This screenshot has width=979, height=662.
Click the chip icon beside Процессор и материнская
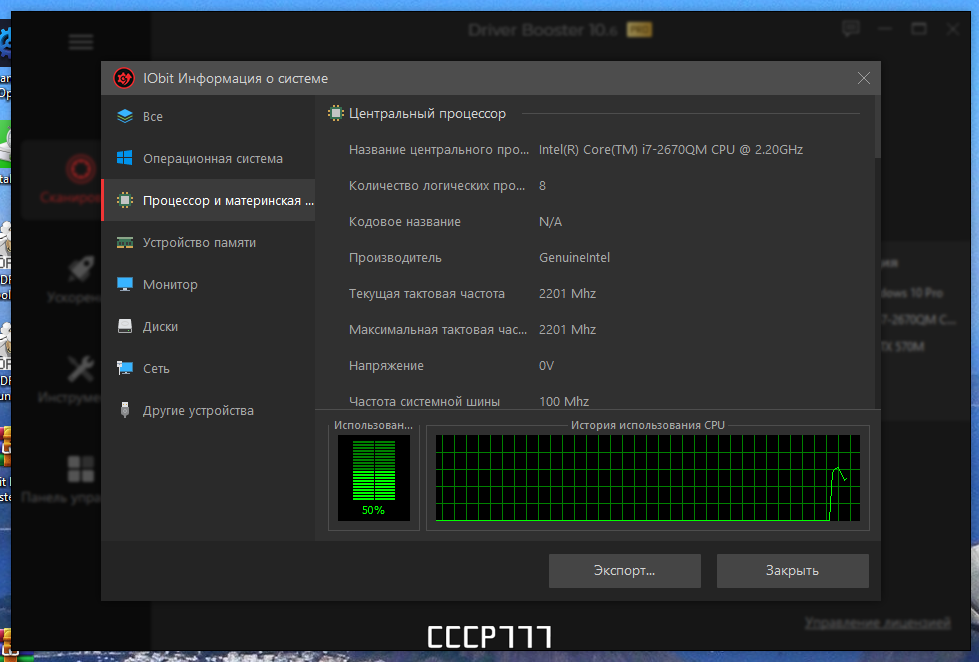[x=125, y=200]
